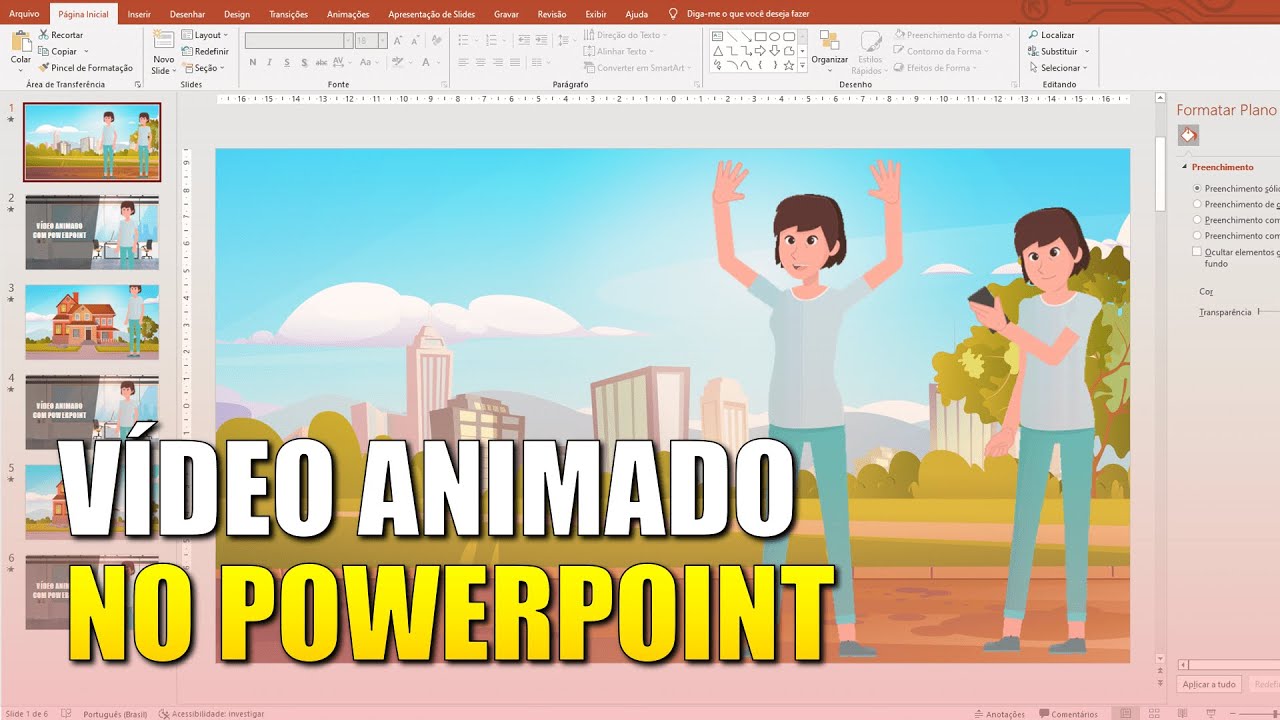Switch to Animações ribbon tab

(x=348, y=14)
